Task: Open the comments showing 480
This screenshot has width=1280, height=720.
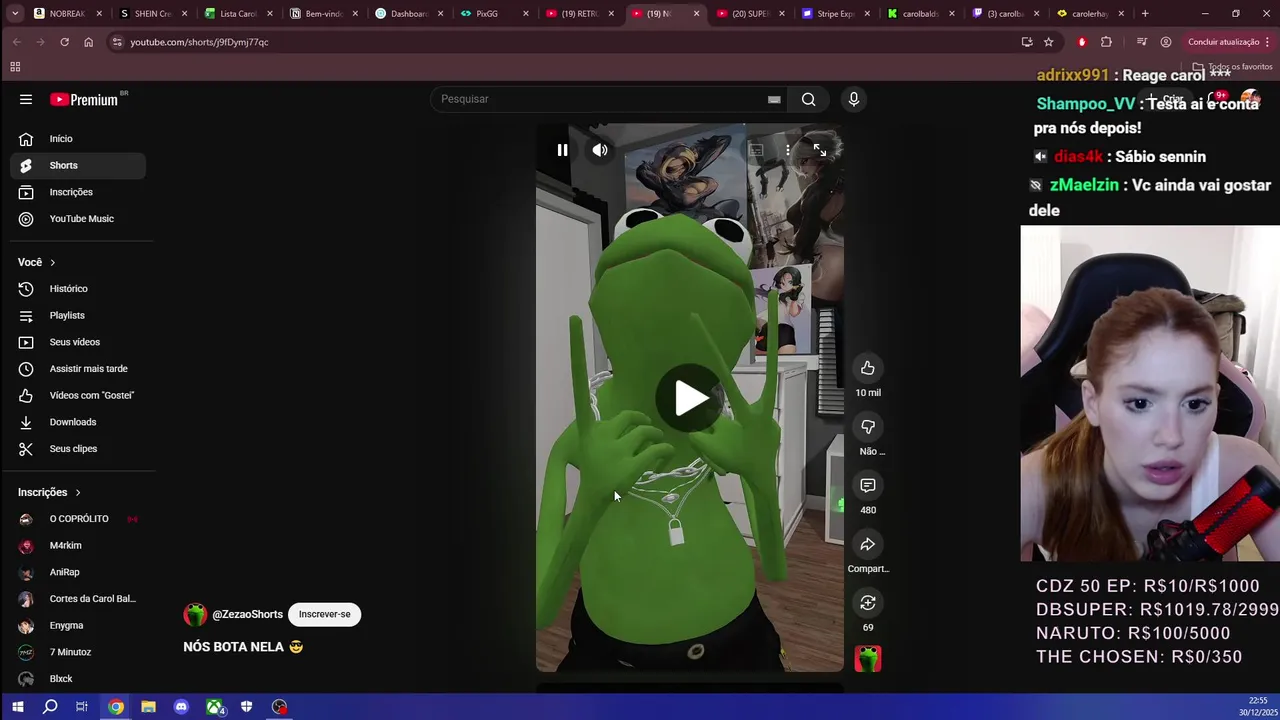Action: (x=868, y=486)
